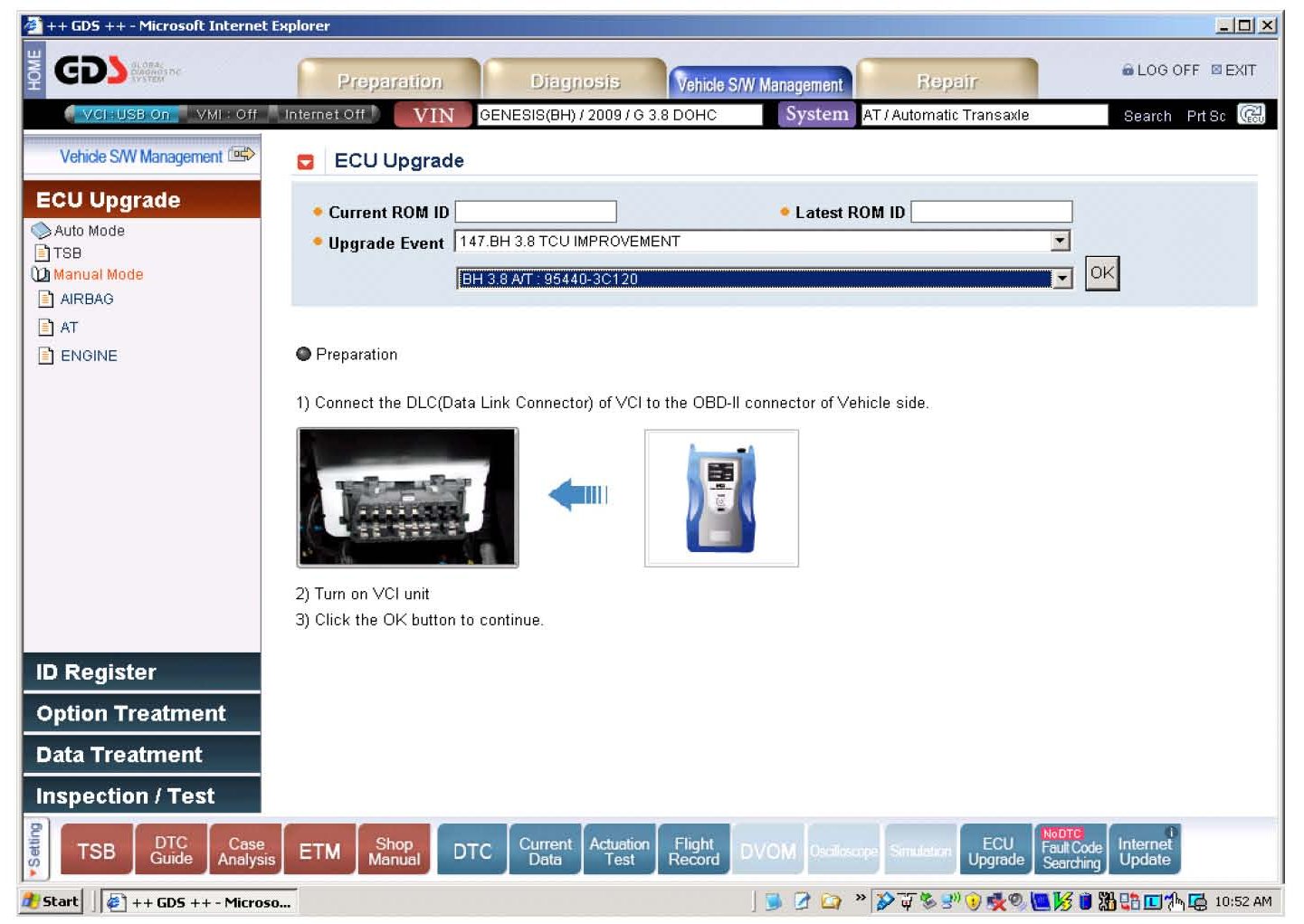Viewport: 1304px width, 924px height.
Task: Switch to the Diagnosis tab
Action: point(575,81)
